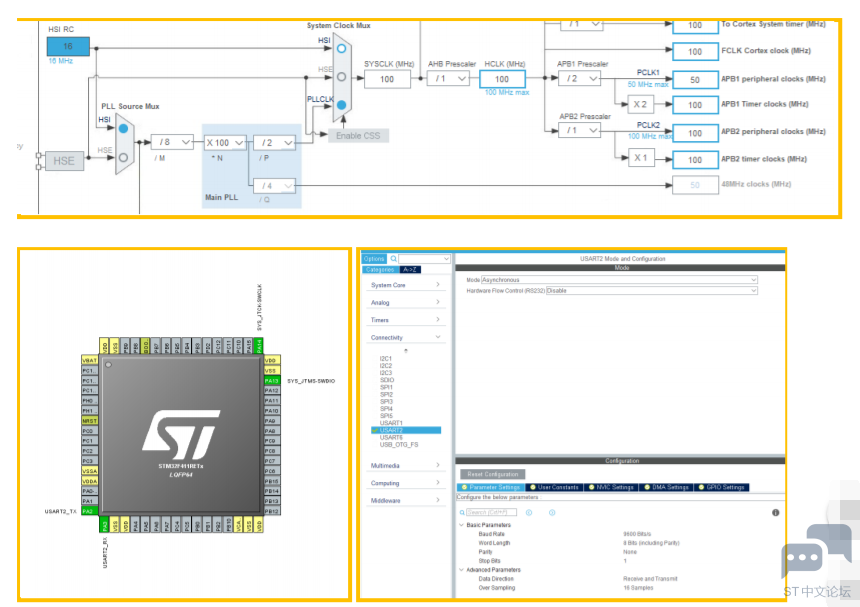Click pin PA12 on the chip
Image resolution: width=860 pixels, height=607 pixels.
click(272, 390)
